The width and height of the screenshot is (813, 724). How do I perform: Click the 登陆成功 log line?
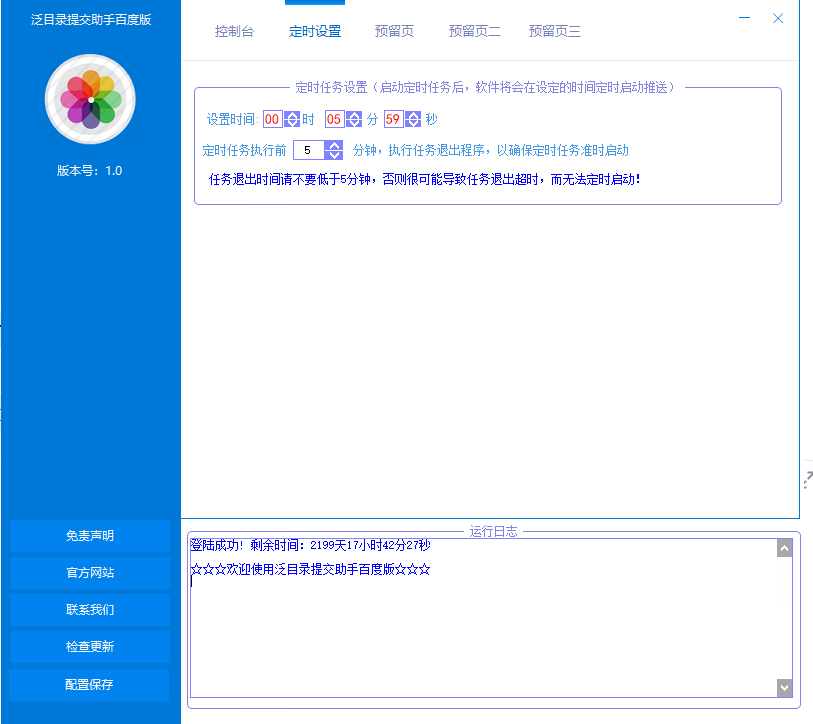[x=310, y=545]
